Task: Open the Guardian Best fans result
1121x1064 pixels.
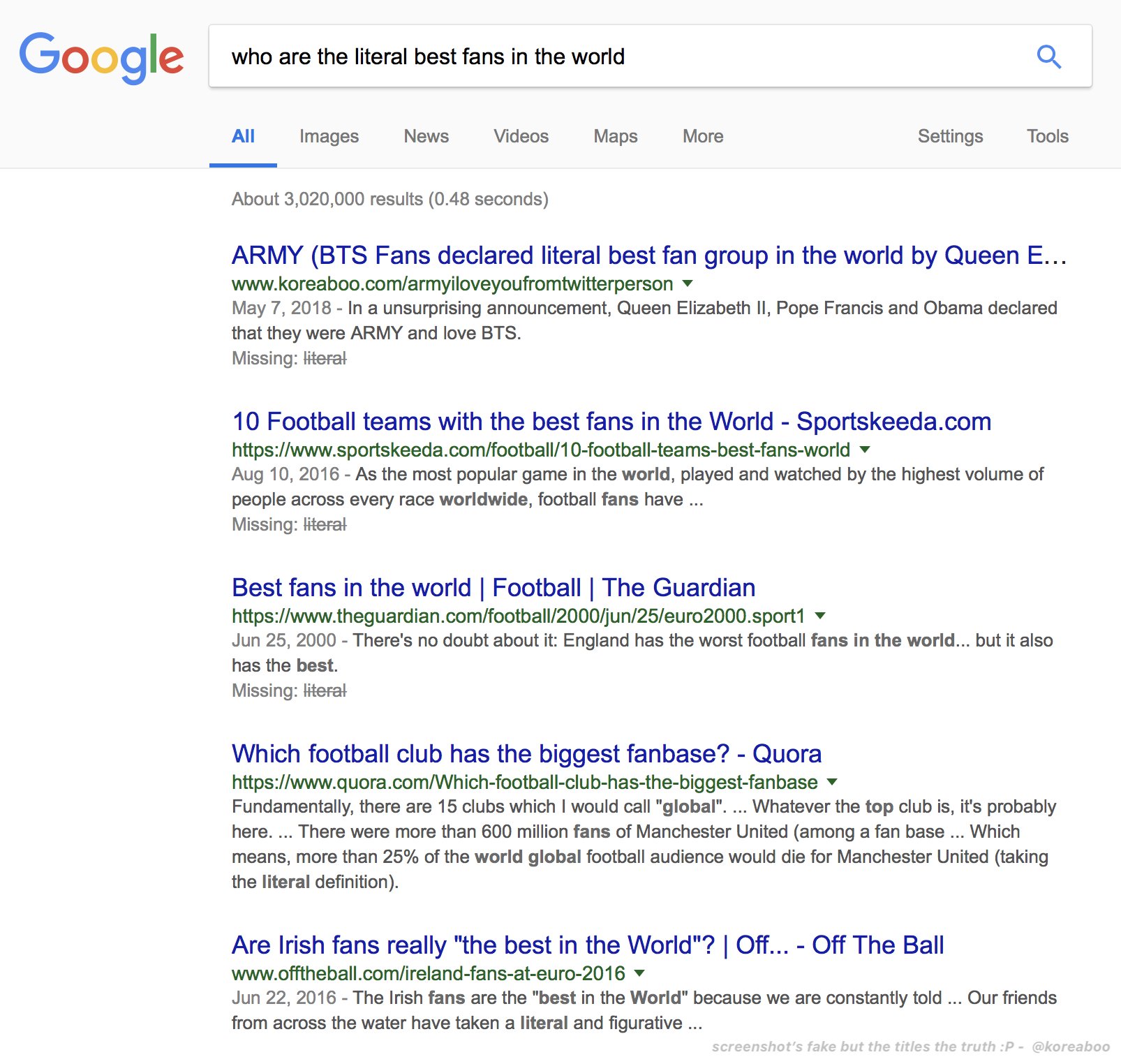Action: tap(493, 588)
